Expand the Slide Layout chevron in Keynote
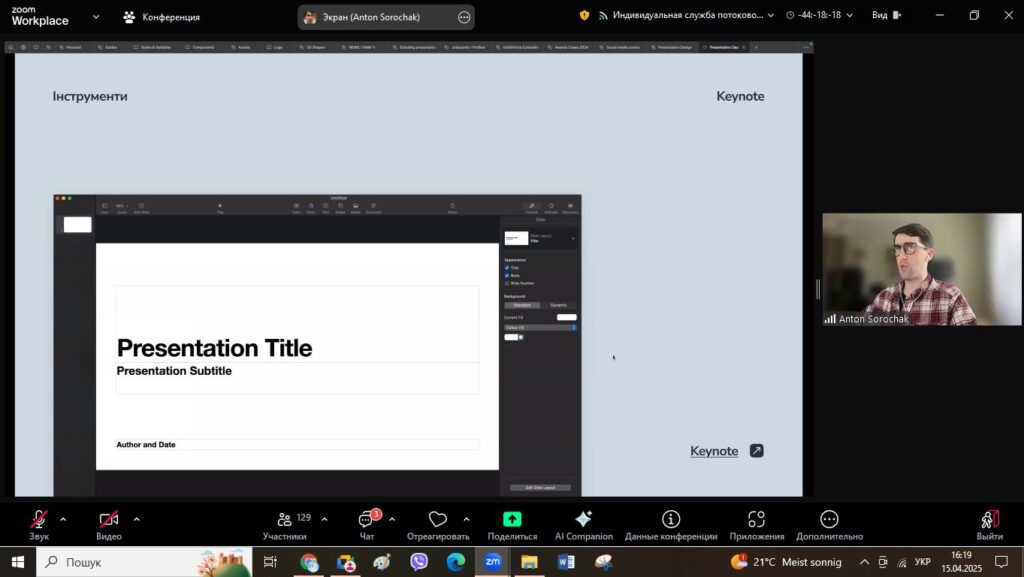This screenshot has width=1024, height=577. coord(573,238)
